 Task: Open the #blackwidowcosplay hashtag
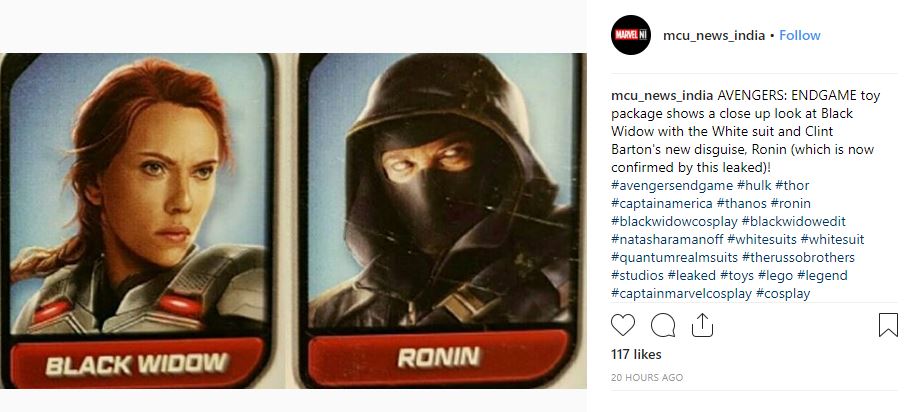[675, 221]
